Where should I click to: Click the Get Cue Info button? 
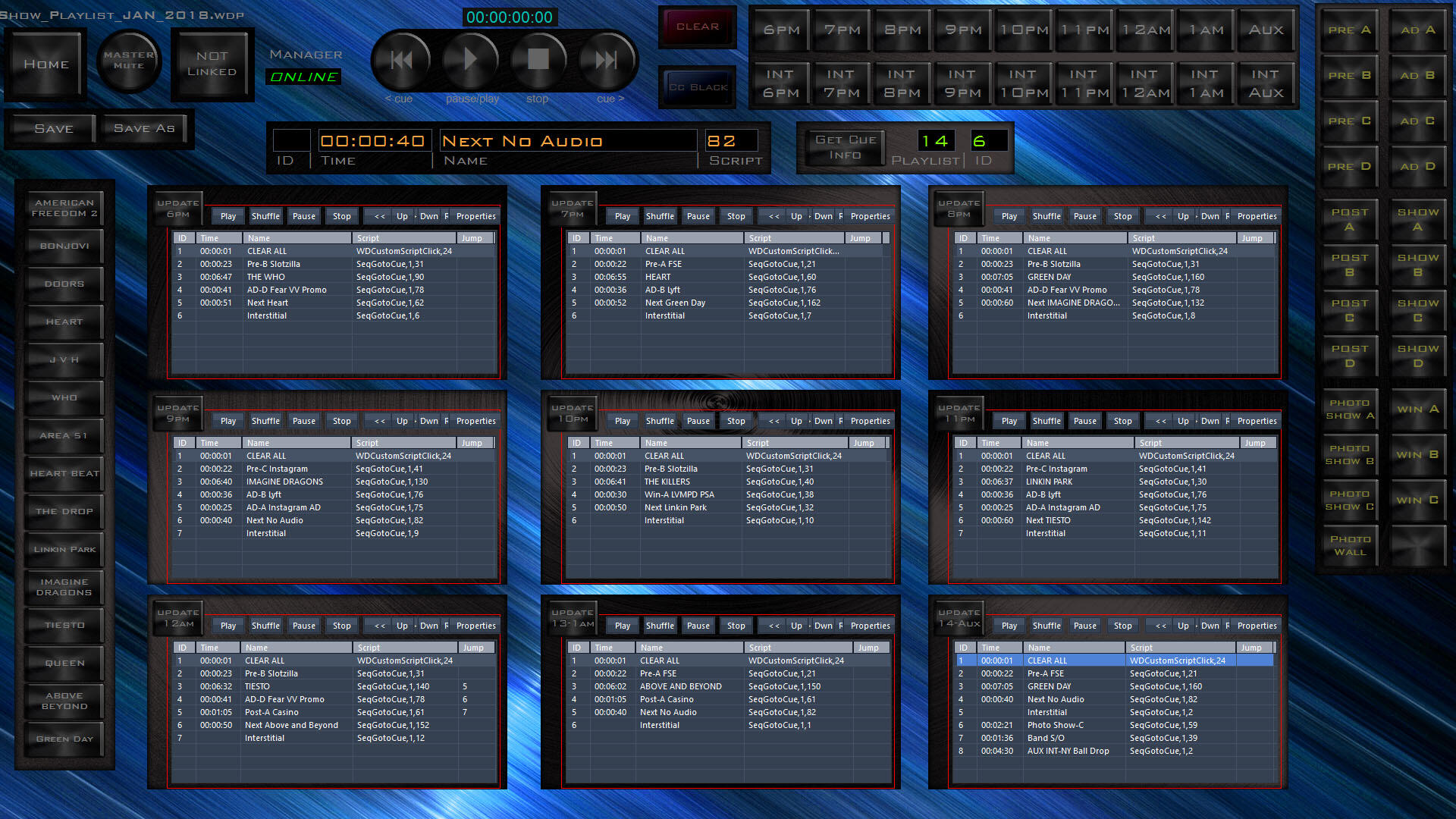coord(845,147)
